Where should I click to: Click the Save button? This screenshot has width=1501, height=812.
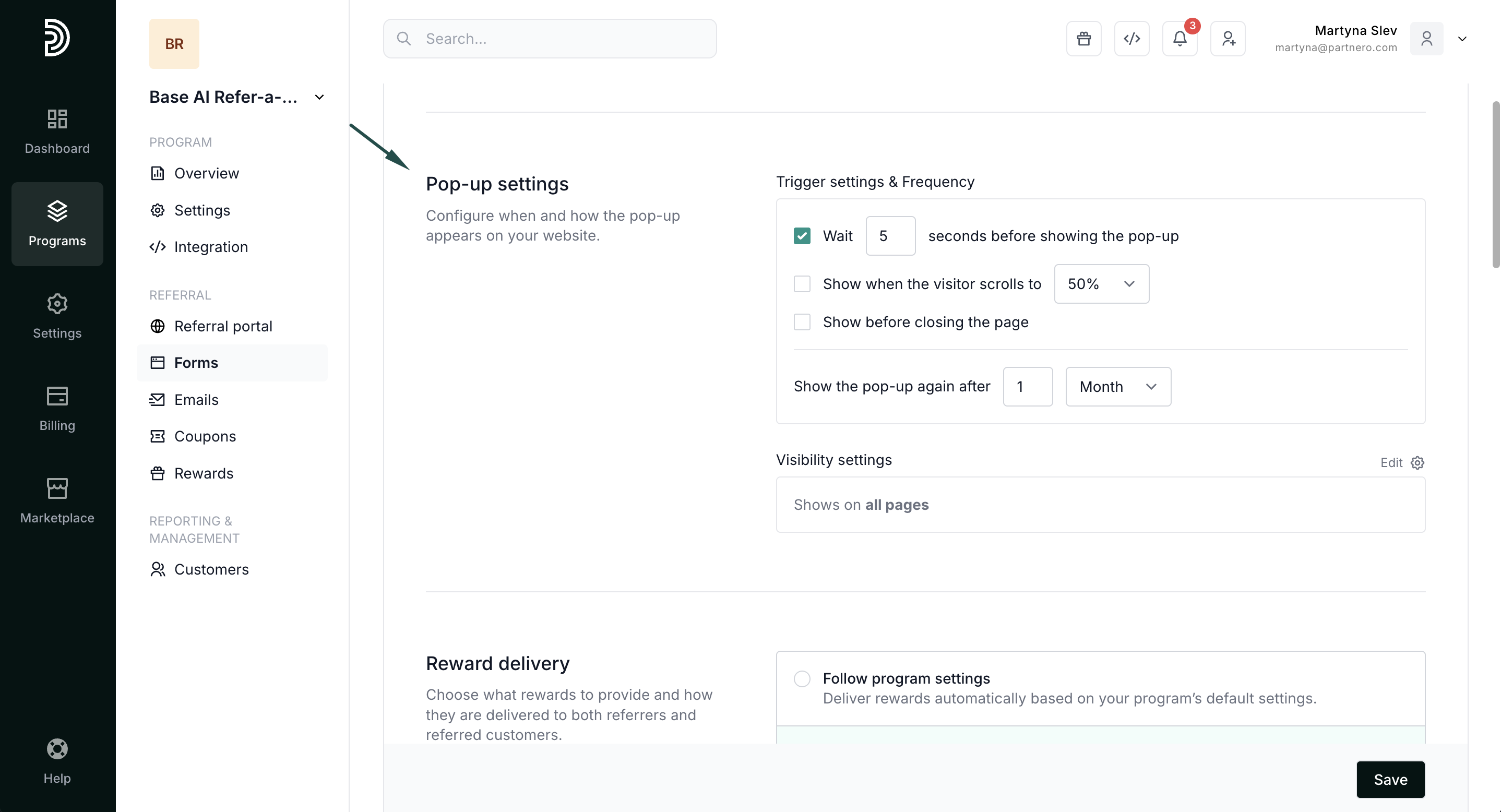tap(1390, 779)
